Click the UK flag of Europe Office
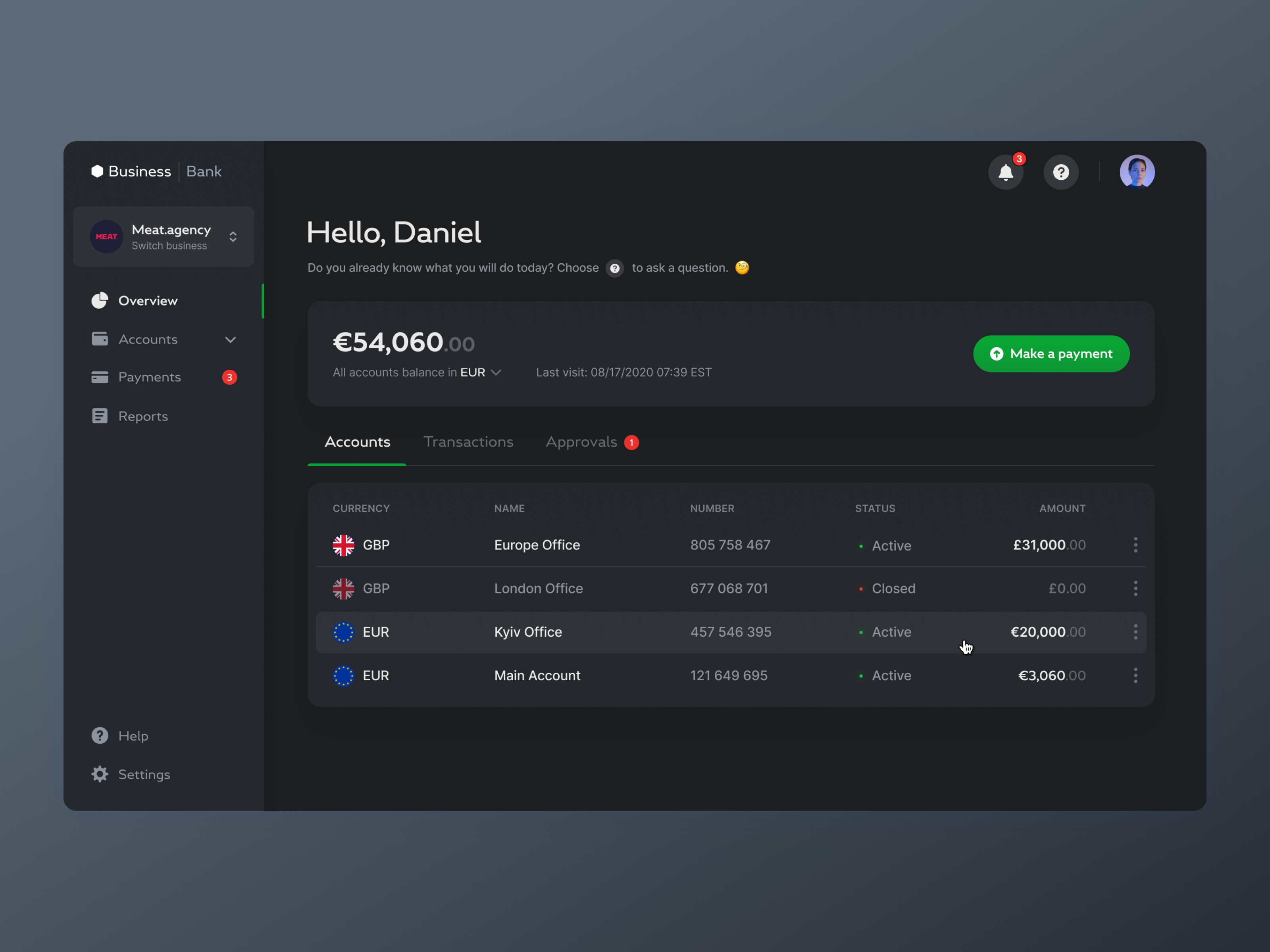The width and height of the screenshot is (1270, 952). pyautogui.click(x=343, y=545)
